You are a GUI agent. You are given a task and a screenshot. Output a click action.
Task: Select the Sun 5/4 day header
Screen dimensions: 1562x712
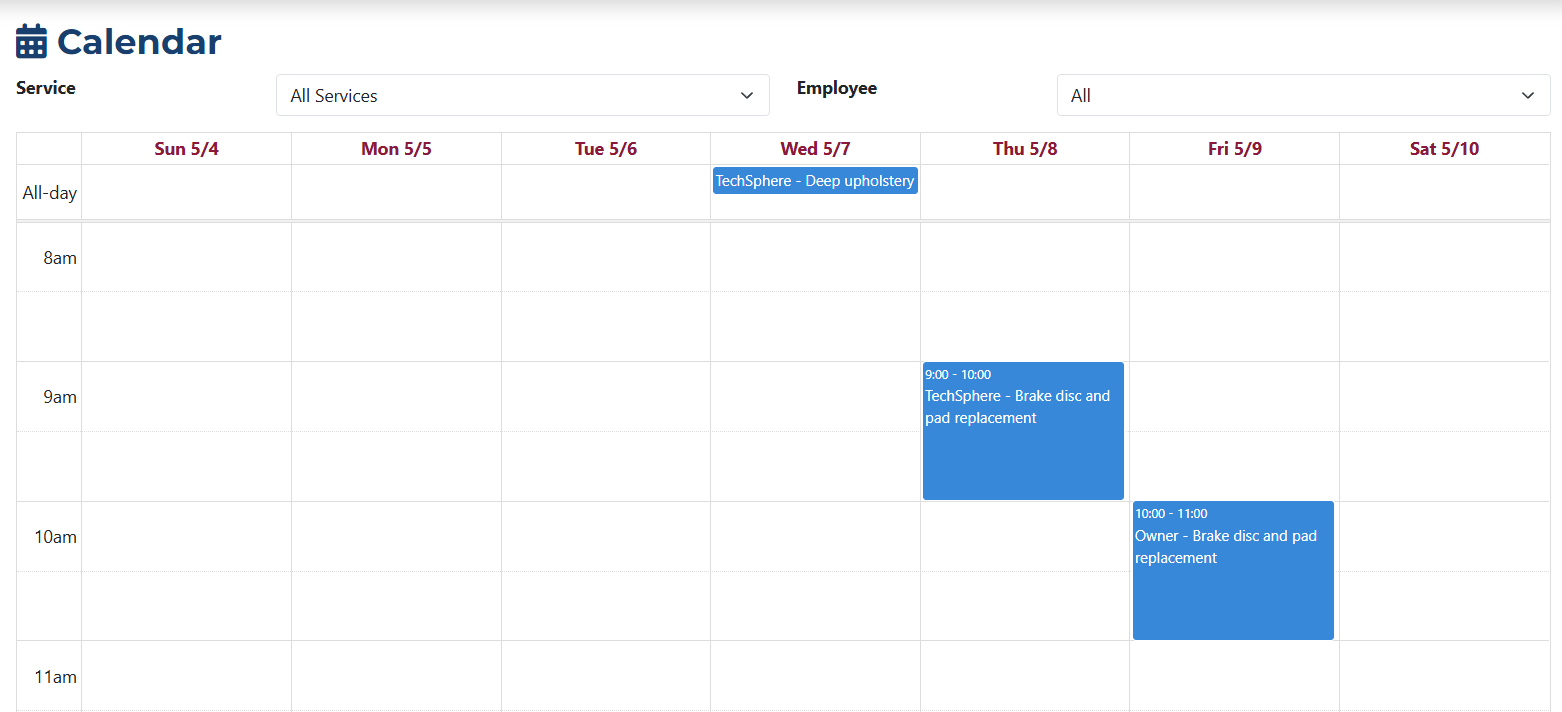tap(186, 148)
